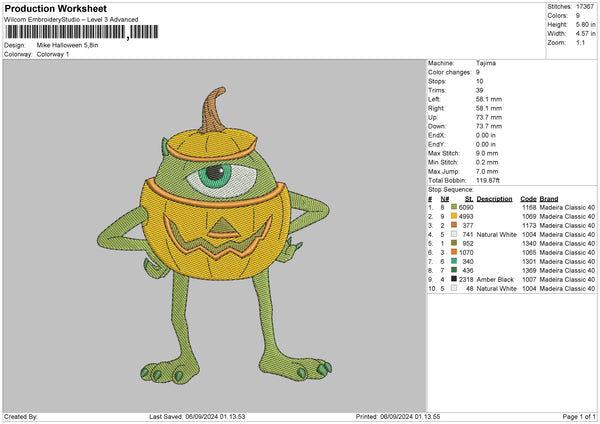This screenshot has width=600, height=424.
Task: Select the 'EndY:' label
Action: coord(437,144)
